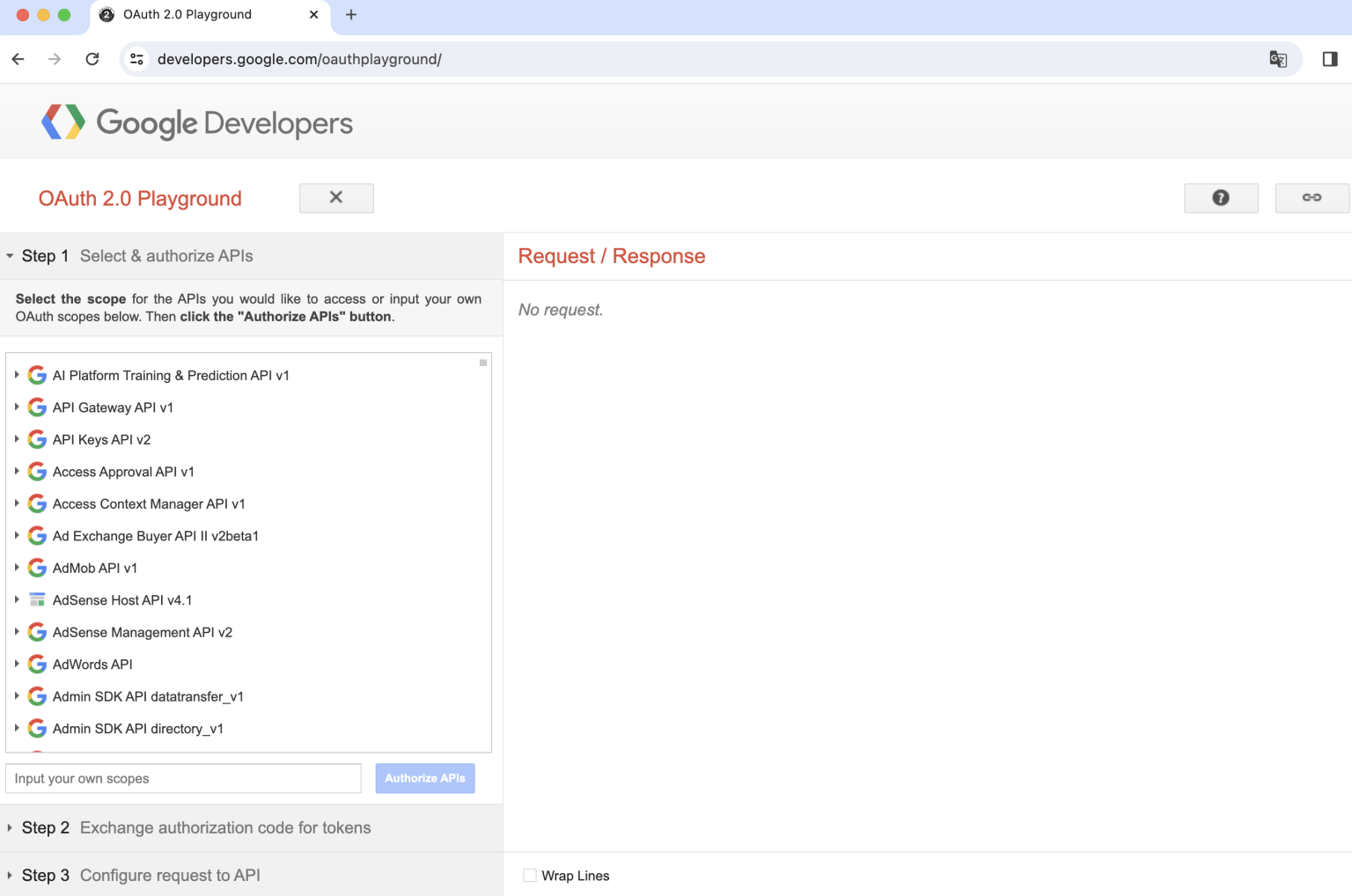
Task: Expand the AdWords API scopes list
Action: (17, 664)
